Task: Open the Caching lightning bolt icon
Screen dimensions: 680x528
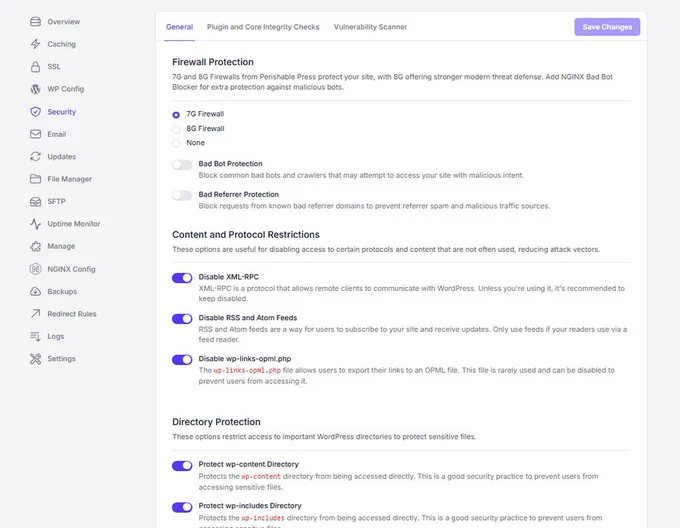Action: click(36, 44)
